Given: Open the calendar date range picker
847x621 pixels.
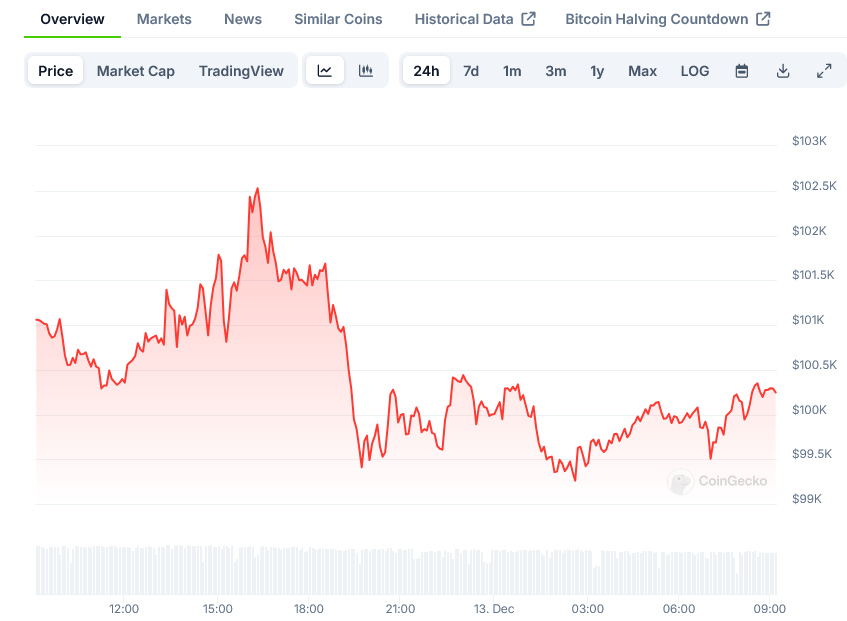Looking at the screenshot, I should [742, 71].
